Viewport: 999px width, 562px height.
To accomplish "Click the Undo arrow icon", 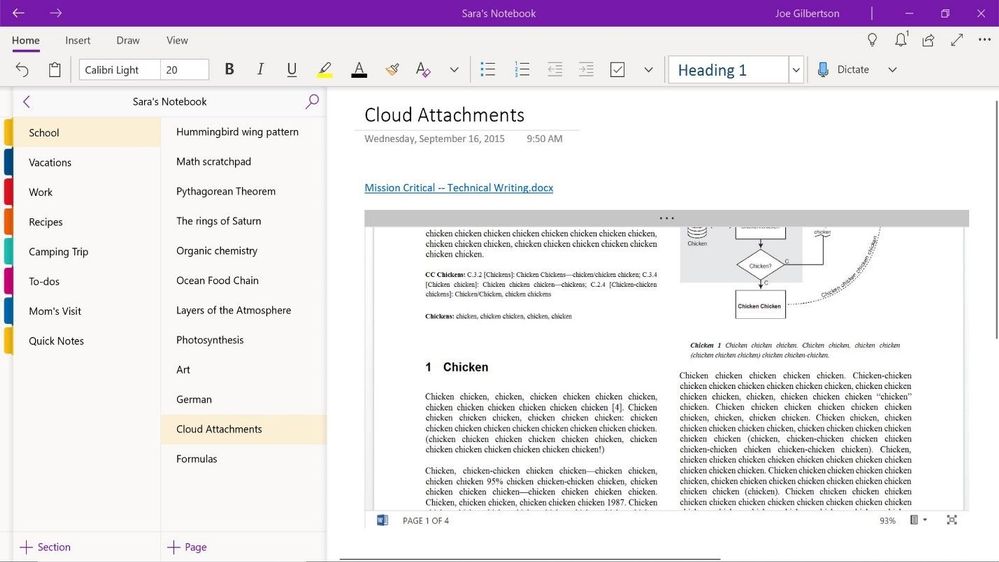I will point(22,70).
